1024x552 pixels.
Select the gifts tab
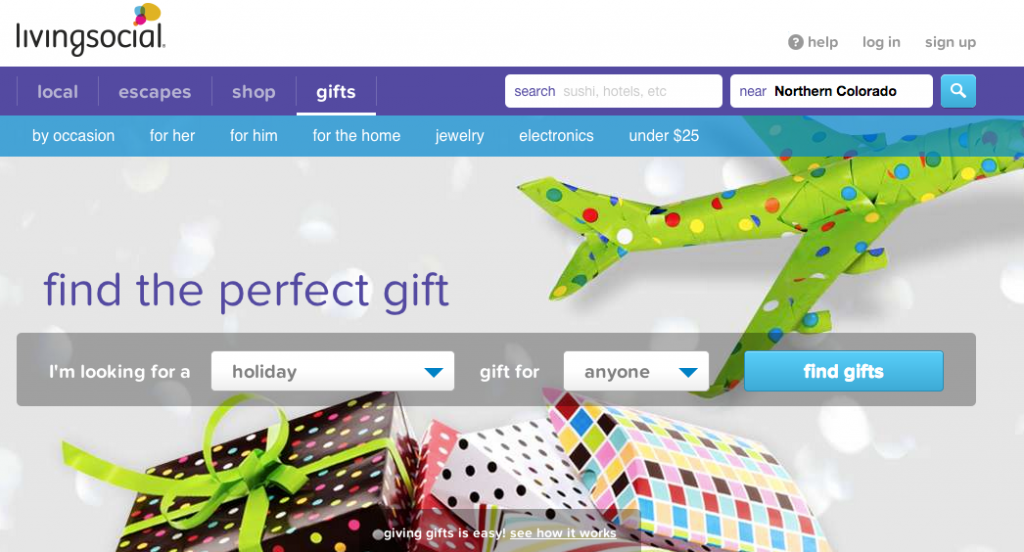click(336, 91)
